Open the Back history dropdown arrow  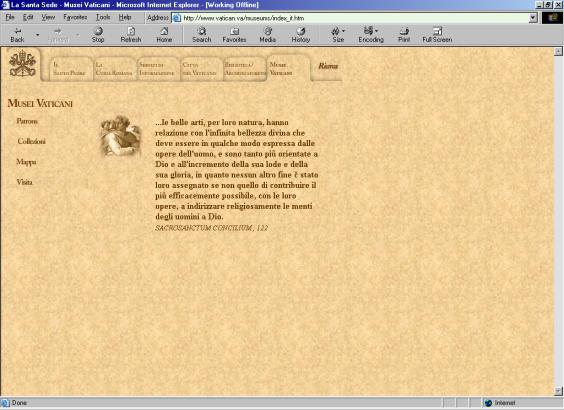click(x=37, y=35)
